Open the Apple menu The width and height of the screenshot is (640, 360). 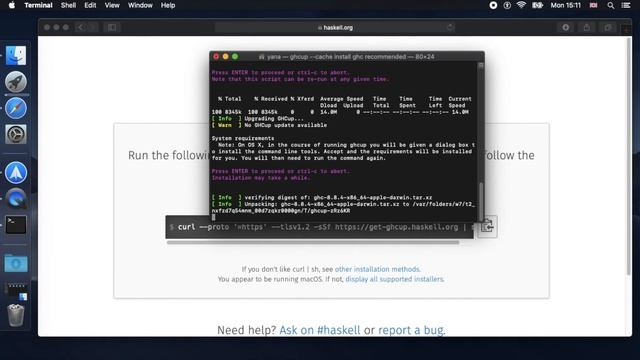coord(12,5)
